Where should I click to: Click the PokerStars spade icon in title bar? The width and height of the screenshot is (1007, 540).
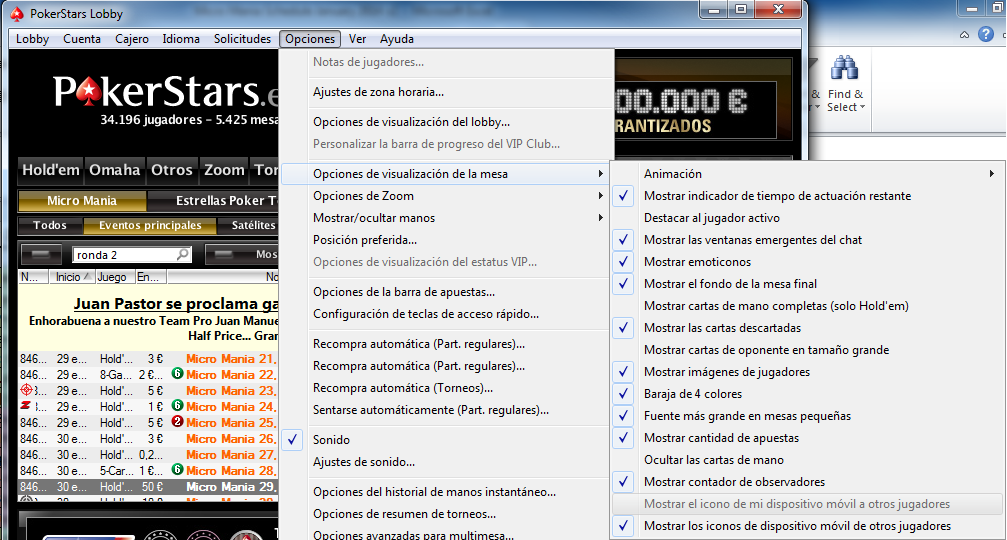pos(17,13)
